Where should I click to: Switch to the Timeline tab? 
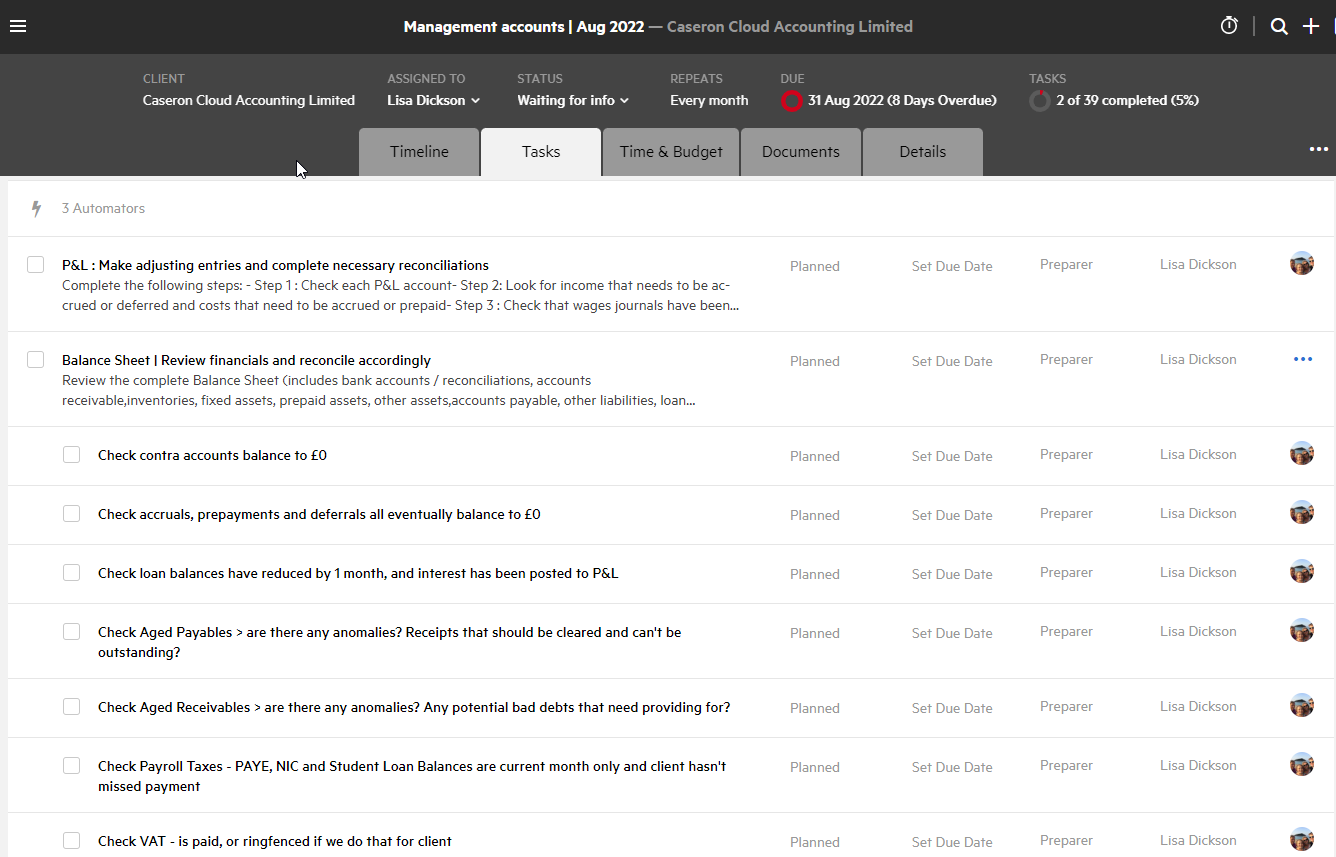419,152
